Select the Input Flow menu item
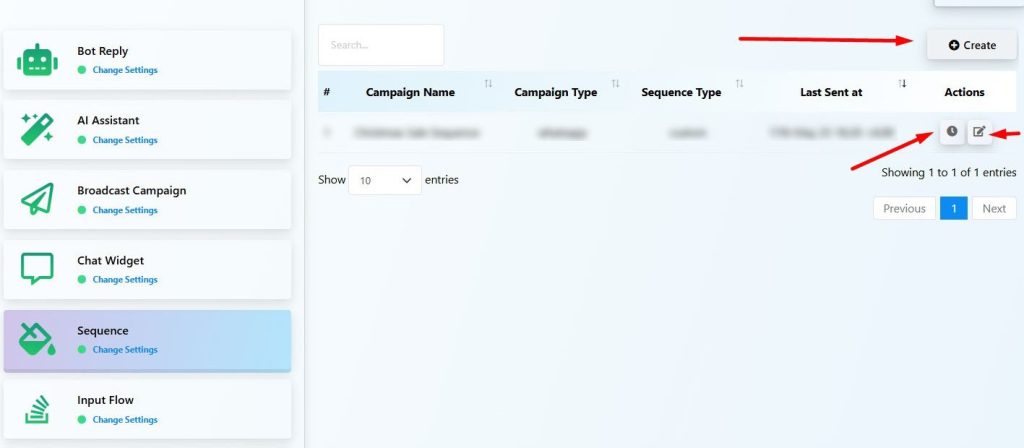Image resolution: width=1024 pixels, height=448 pixels. (x=106, y=401)
